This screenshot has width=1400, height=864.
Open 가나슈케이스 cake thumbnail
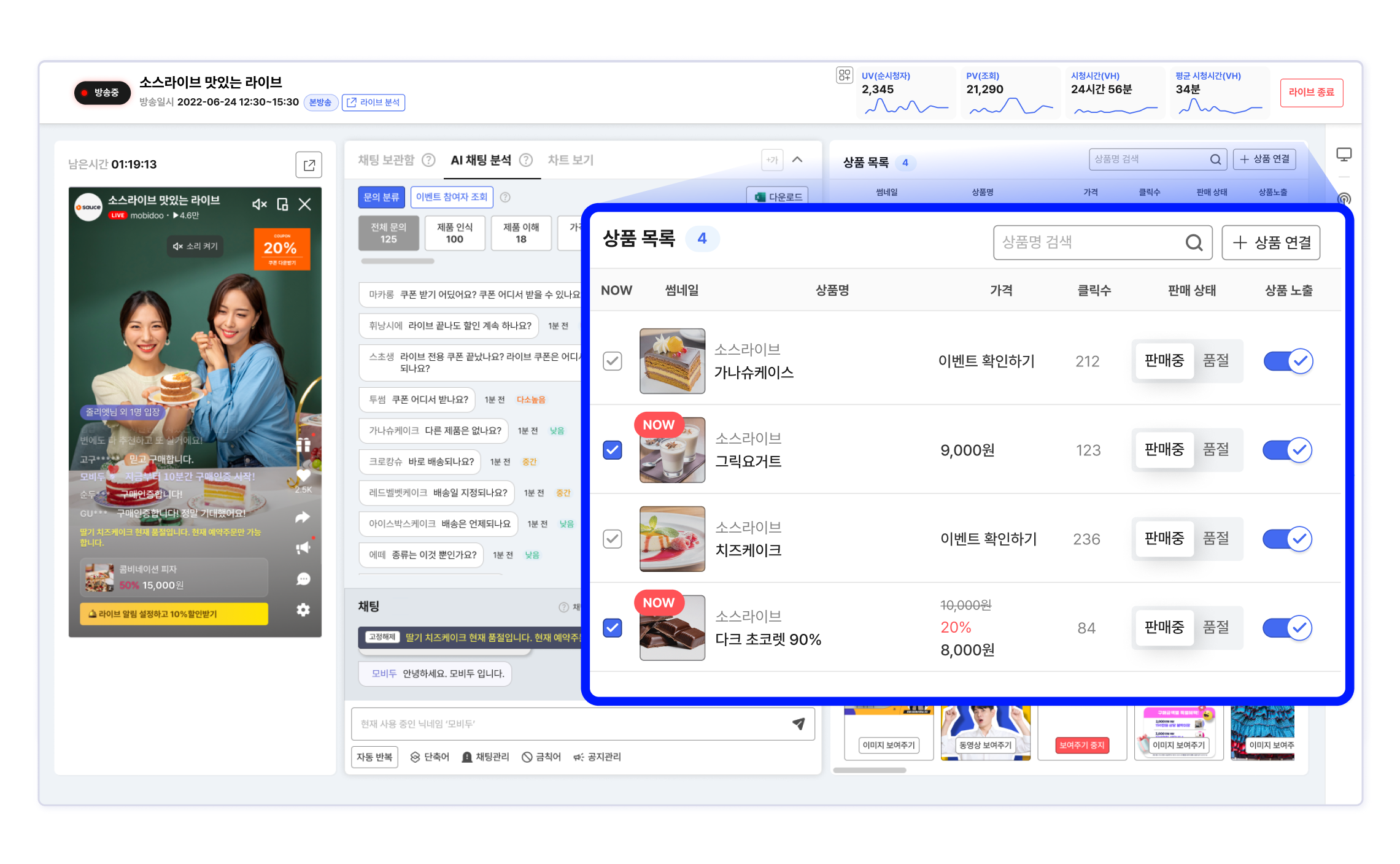(672, 361)
